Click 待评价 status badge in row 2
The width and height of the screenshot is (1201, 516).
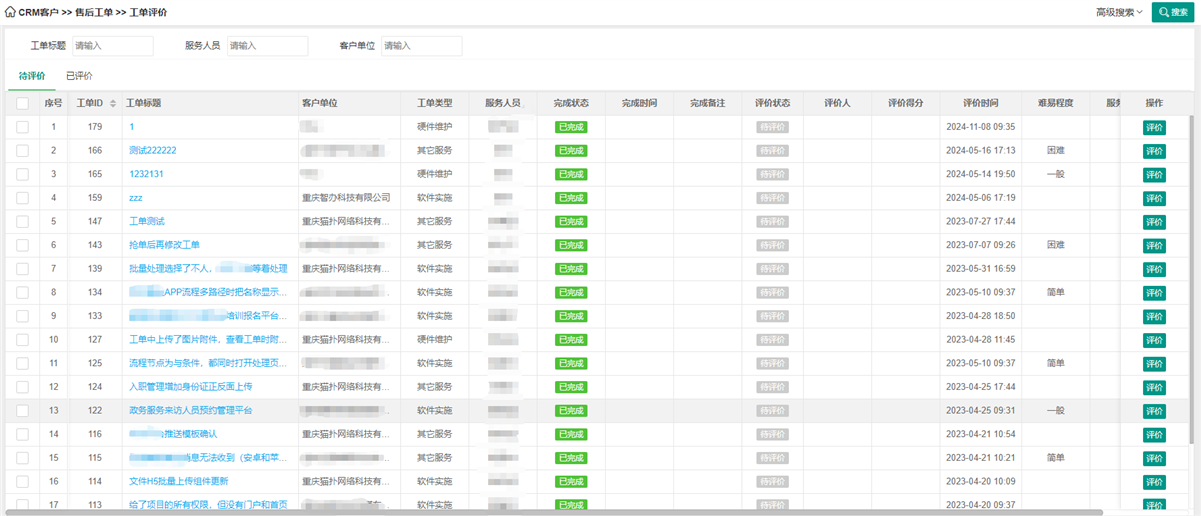point(772,151)
